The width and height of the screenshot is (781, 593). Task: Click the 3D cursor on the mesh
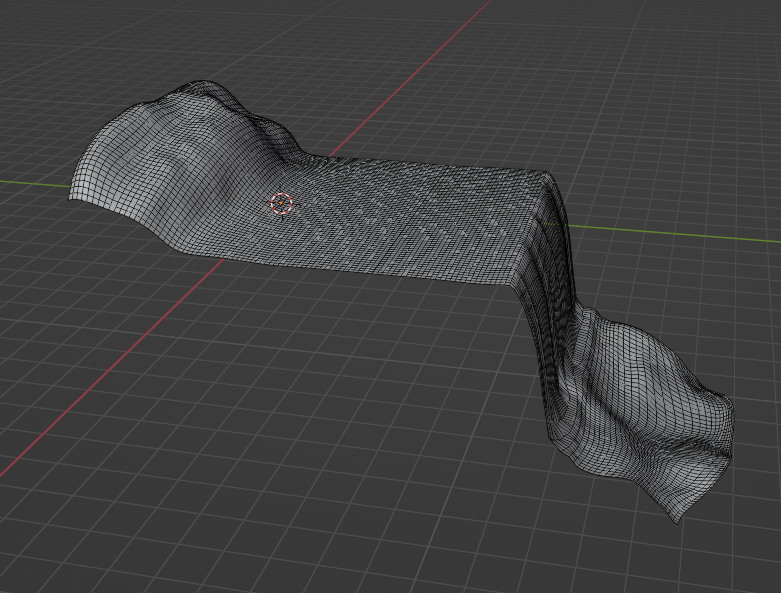point(281,204)
